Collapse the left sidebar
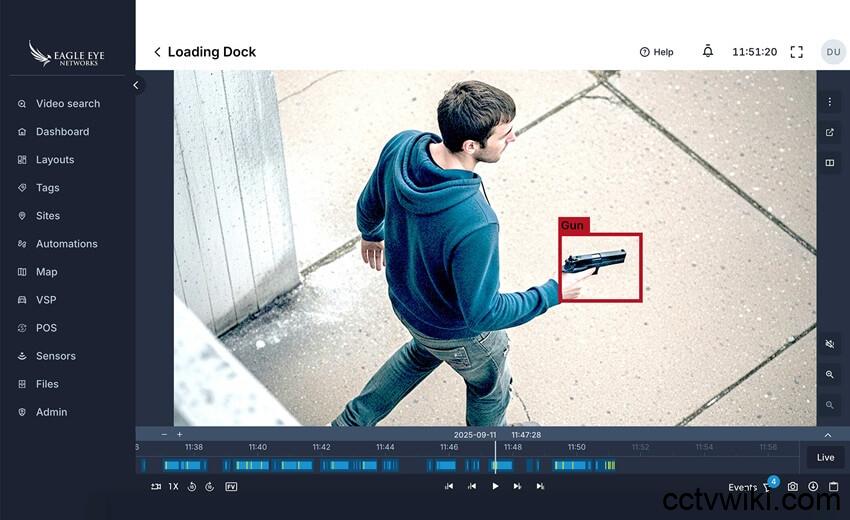 pyautogui.click(x=137, y=85)
